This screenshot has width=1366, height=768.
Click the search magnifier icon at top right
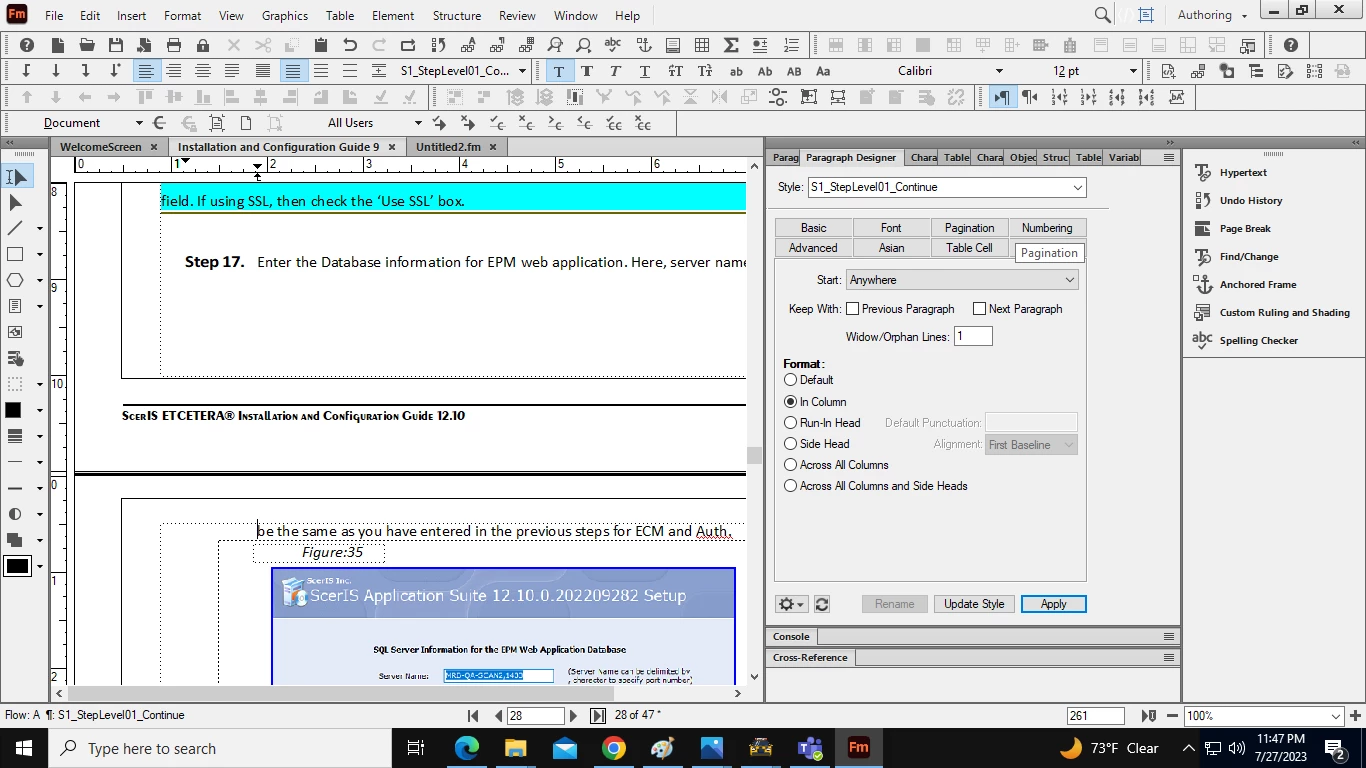[1102, 15]
